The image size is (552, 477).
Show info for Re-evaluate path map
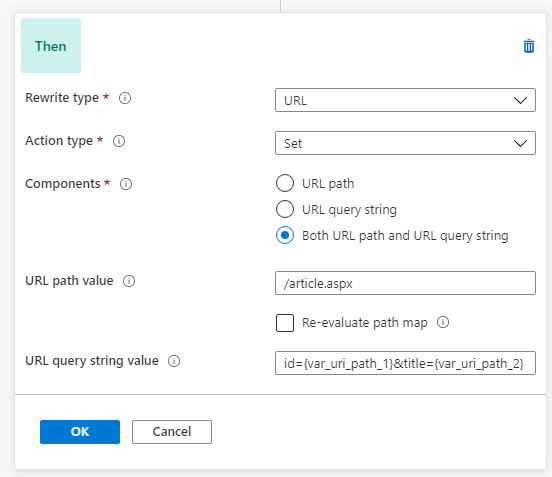pyautogui.click(x=443, y=322)
